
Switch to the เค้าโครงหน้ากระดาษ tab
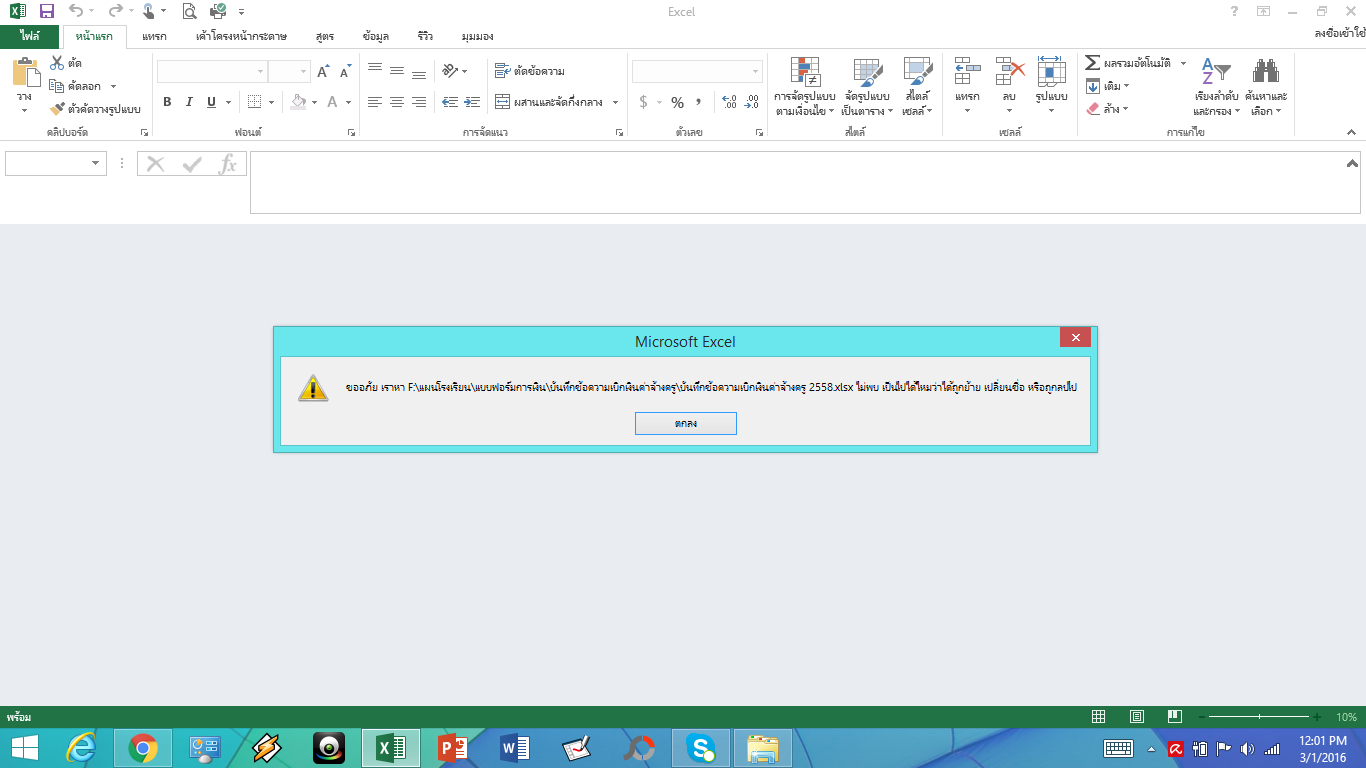click(241, 37)
